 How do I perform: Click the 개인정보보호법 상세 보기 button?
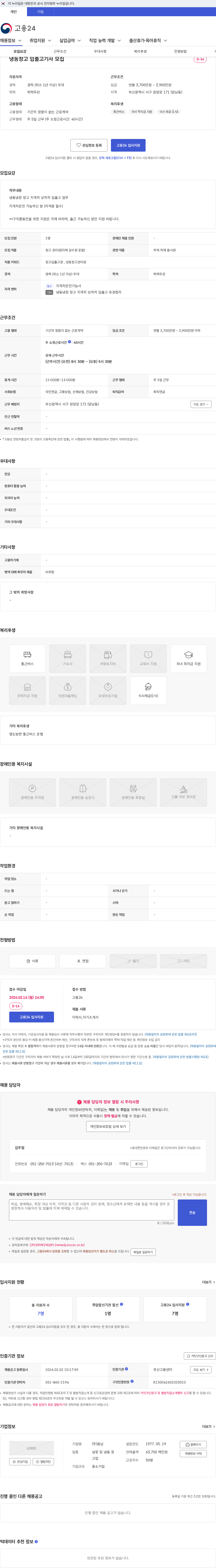coord(108,1127)
